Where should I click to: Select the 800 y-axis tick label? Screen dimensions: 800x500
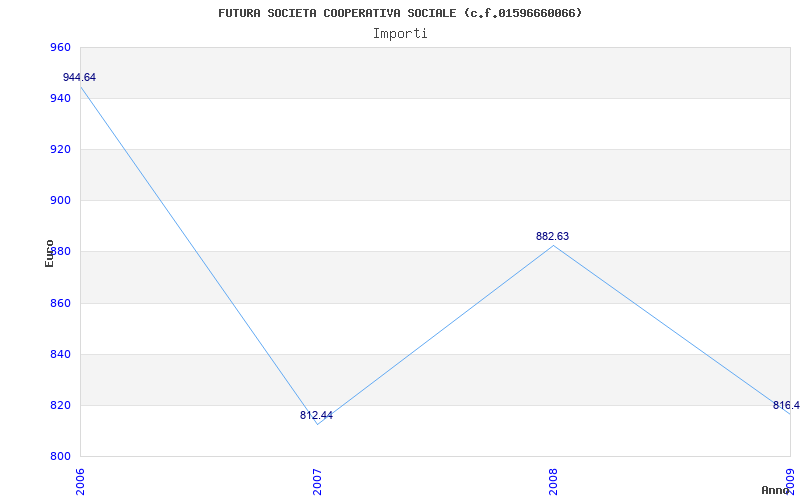point(60,457)
